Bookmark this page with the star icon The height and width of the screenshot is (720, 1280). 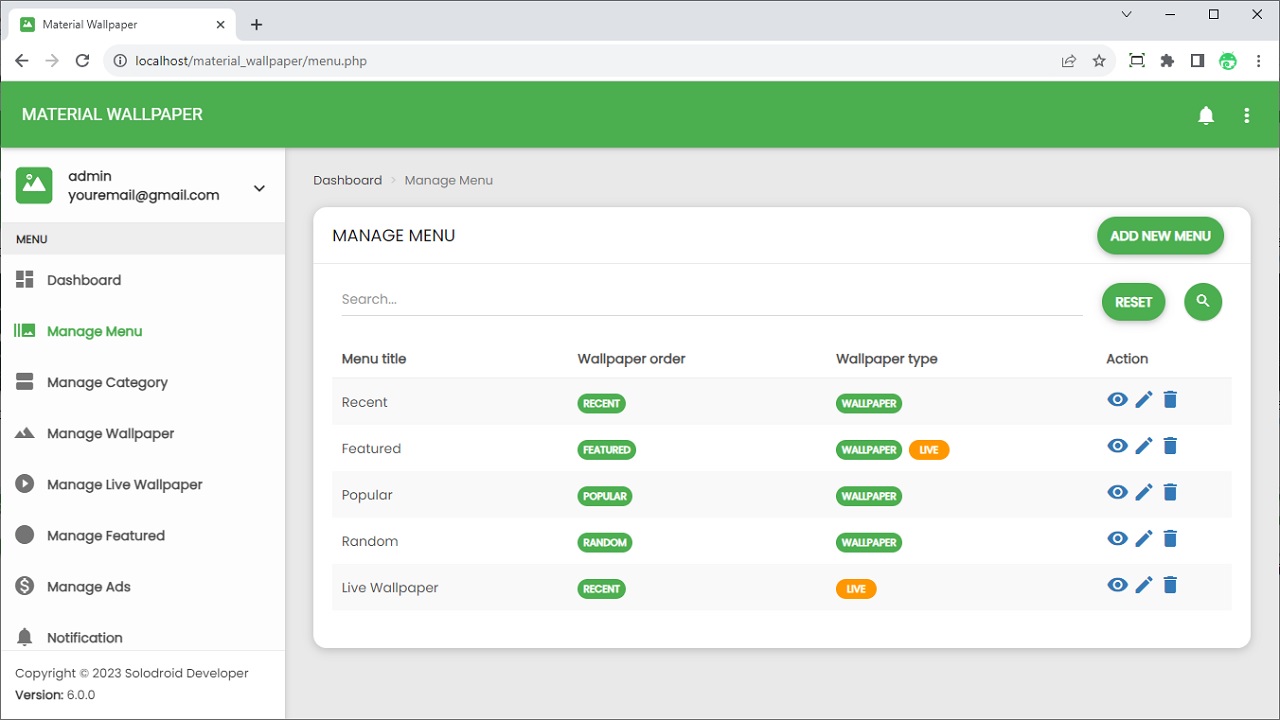click(x=1099, y=61)
